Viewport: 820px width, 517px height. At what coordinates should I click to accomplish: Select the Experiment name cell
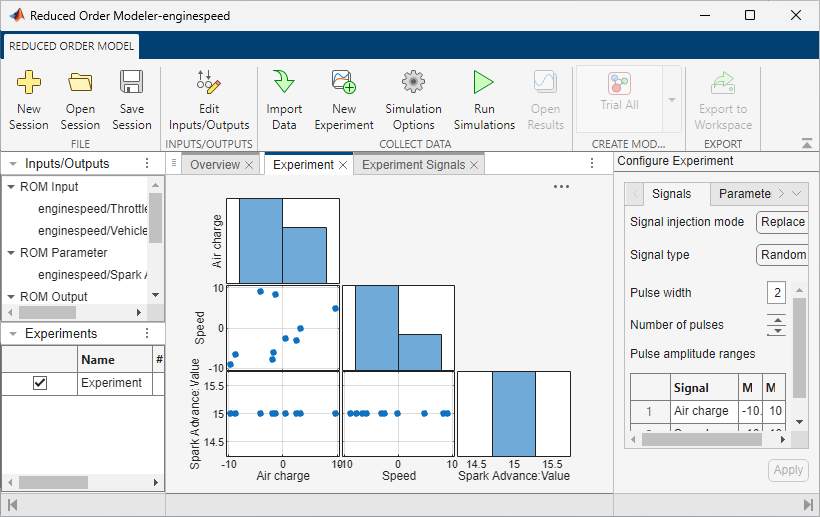click(x=115, y=383)
